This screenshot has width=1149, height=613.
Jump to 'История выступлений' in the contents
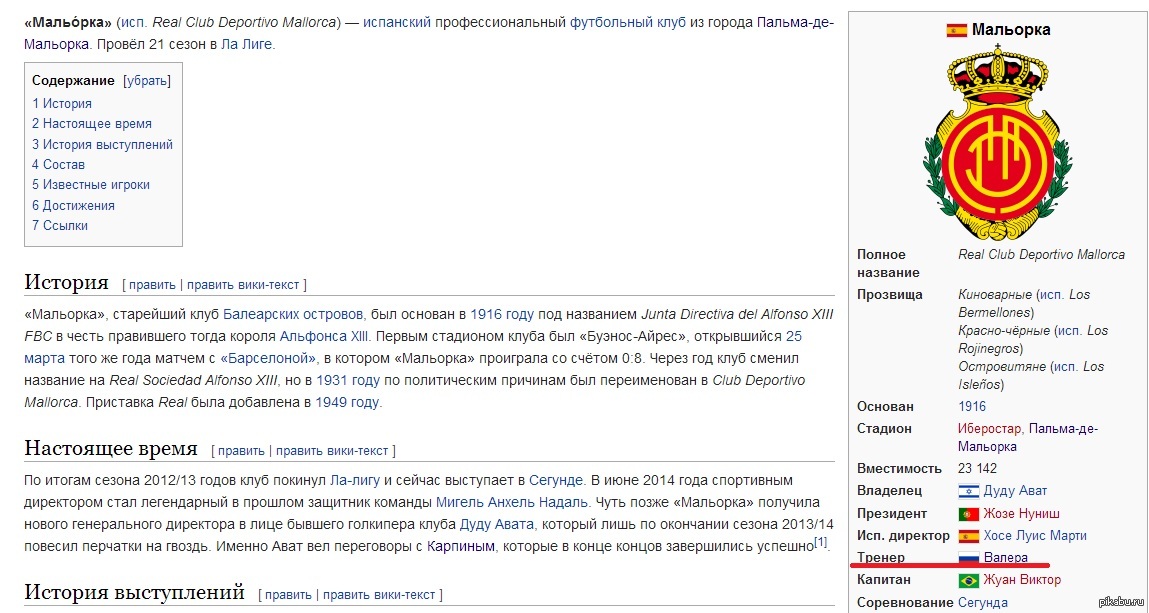pyautogui.click(x=102, y=144)
